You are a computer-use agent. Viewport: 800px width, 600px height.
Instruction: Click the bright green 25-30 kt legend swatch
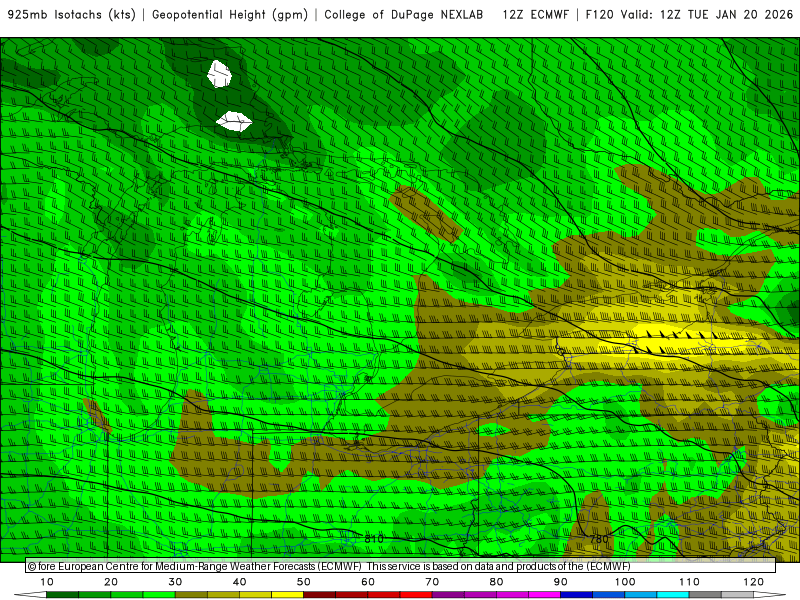pos(159,595)
